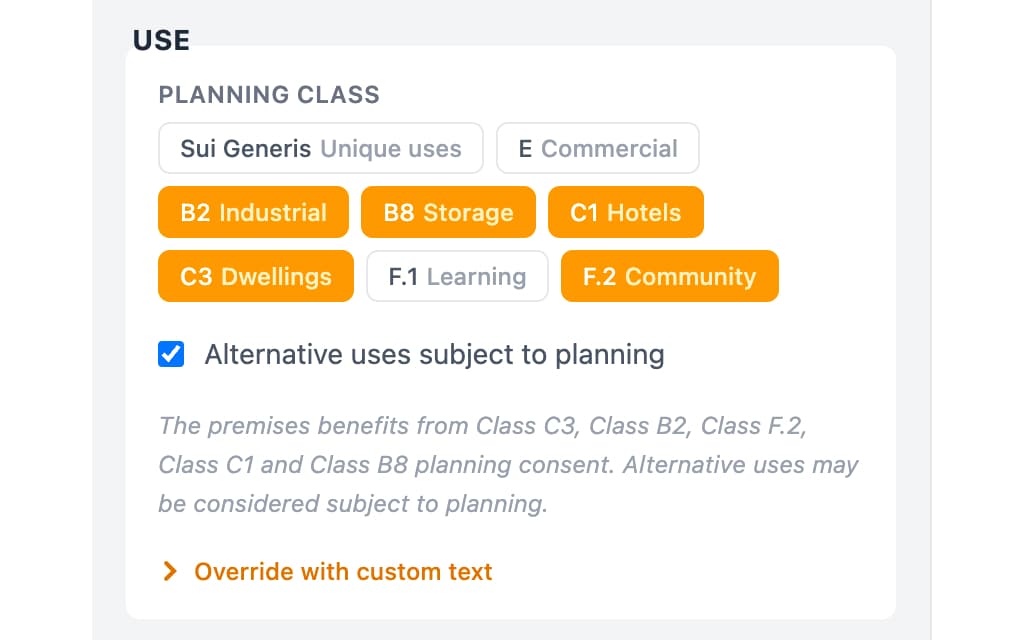Click the 'Unique uses' hint in Sui Generis
This screenshot has width=1024, height=640.
[390, 149]
